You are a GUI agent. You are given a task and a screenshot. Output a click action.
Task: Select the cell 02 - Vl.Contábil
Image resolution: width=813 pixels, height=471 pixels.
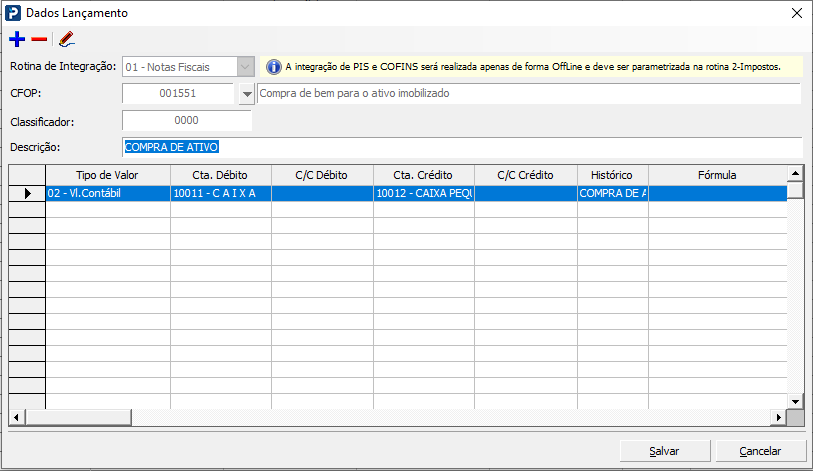click(x=108, y=193)
